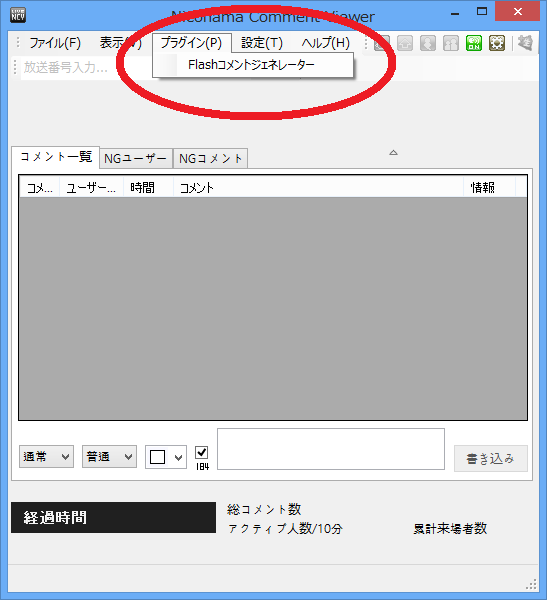The image size is (547, 600).
Task: Sort by the コメント column header
Action: 318,188
